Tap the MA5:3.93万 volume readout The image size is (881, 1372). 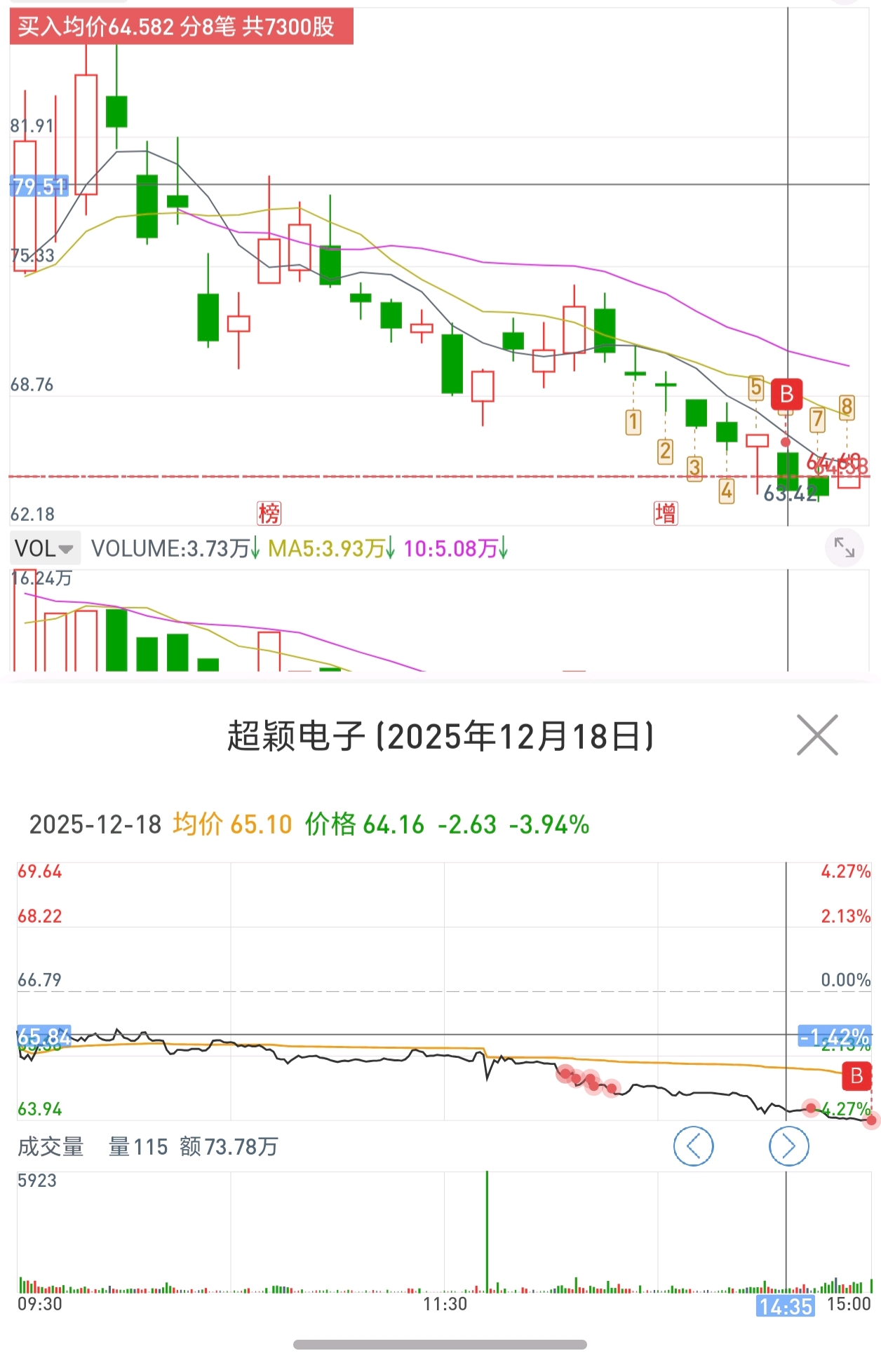(331, 548)
